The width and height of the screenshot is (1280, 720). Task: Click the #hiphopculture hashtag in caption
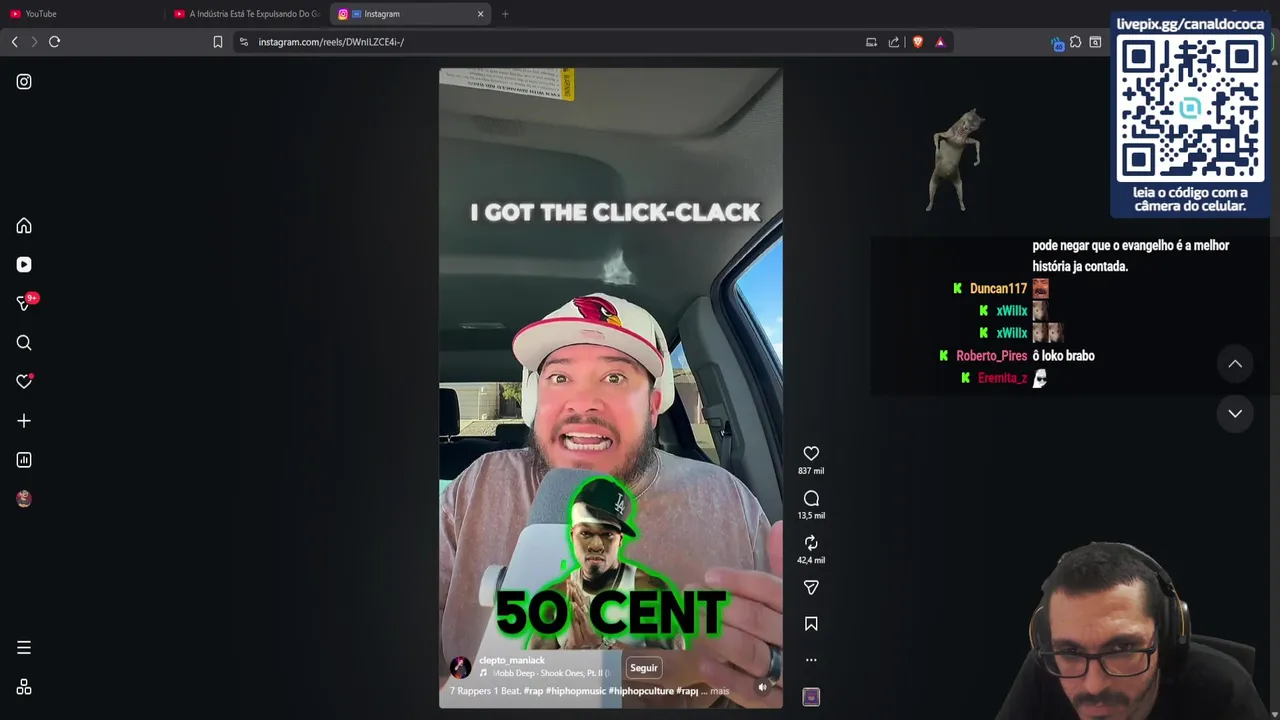[641, 691]
